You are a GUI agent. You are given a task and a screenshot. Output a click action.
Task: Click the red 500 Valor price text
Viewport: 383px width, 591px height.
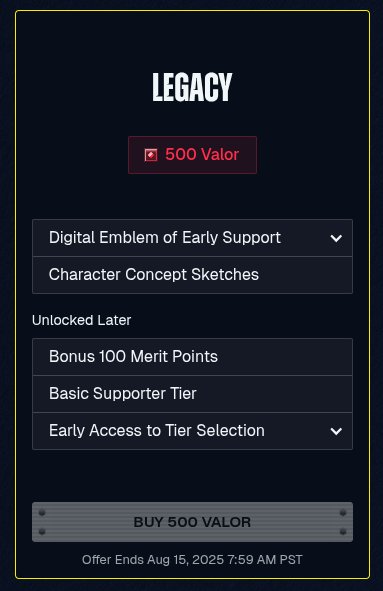202,155
